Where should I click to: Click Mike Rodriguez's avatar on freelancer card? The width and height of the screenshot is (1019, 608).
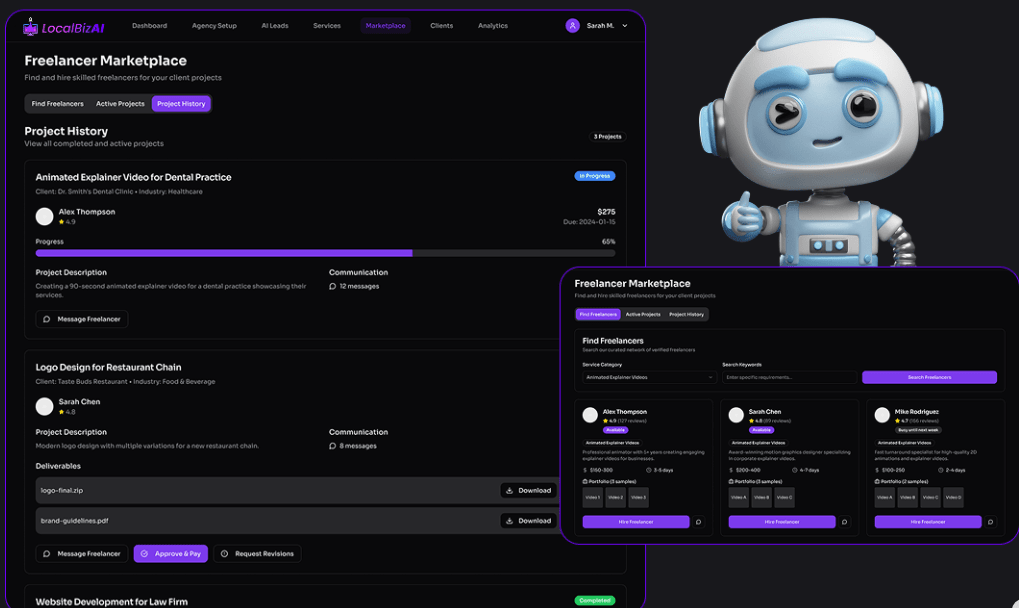pyautogui.click(x=882, y=415)
